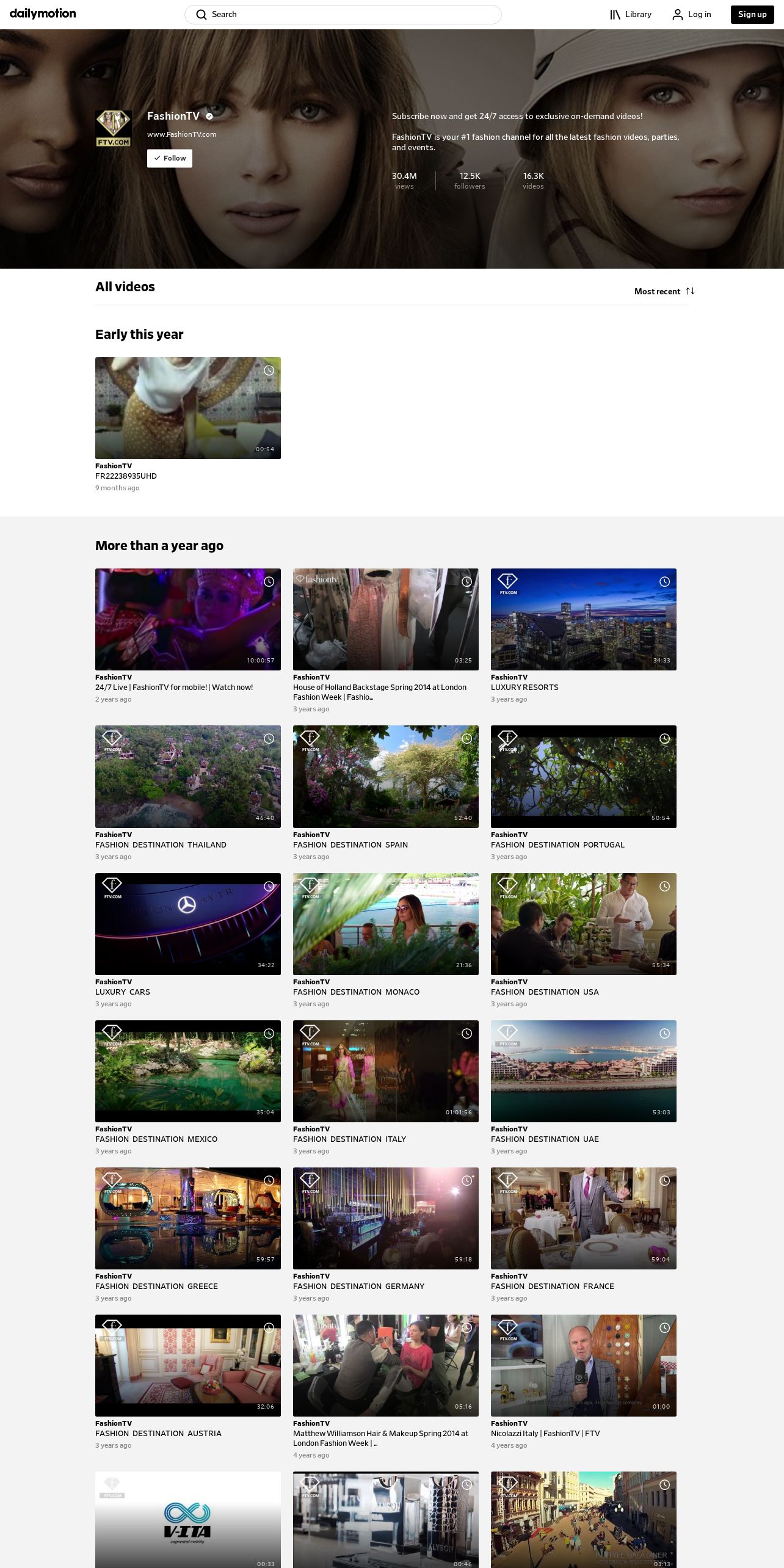
Task: Click the FashionTV channel avatar
Action: click(x=114, y=128)
